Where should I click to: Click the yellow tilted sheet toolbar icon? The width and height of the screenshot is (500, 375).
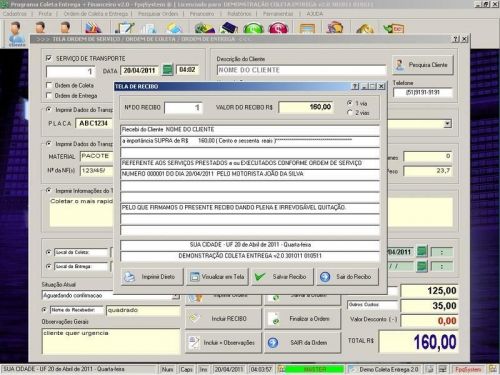175,28
